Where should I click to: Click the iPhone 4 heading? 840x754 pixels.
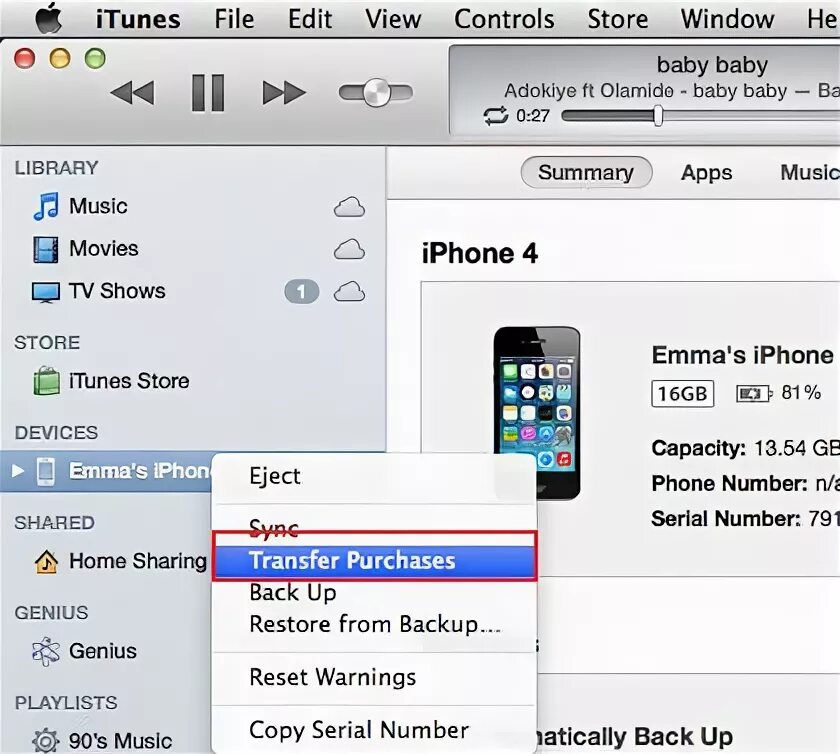tap(479, 253)
